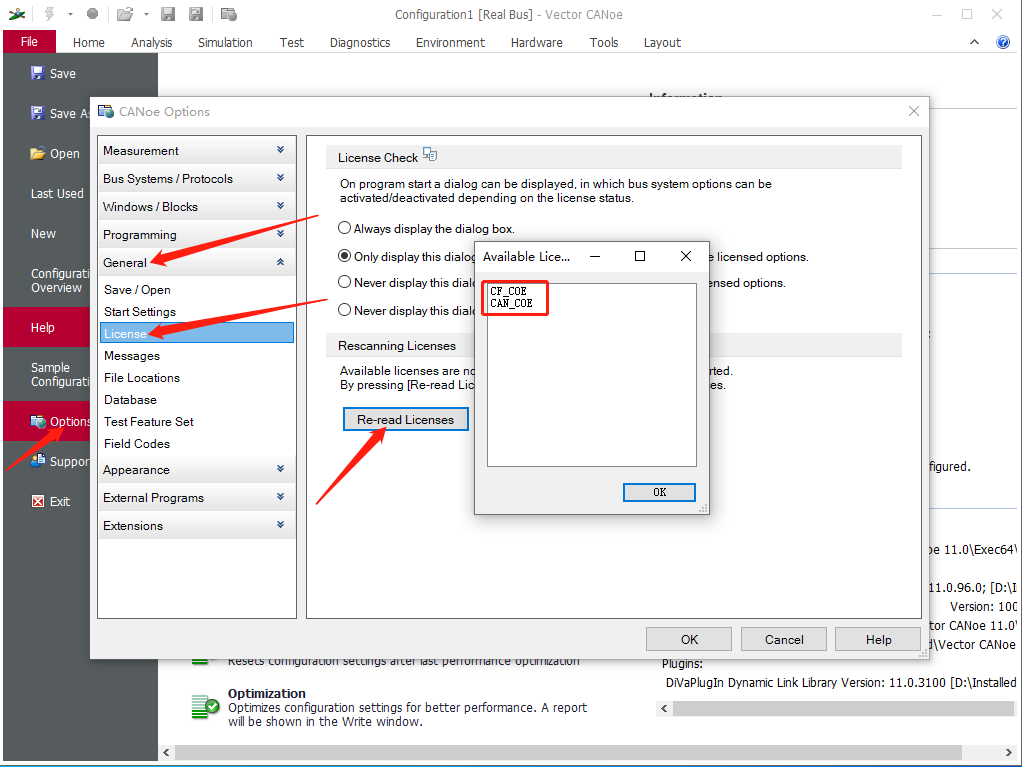This screenshot has height=767, width=1022.
Task: Open the dropdown arrow next to the lightning icon
Action: pyautogui.click(x=70, y=14)
